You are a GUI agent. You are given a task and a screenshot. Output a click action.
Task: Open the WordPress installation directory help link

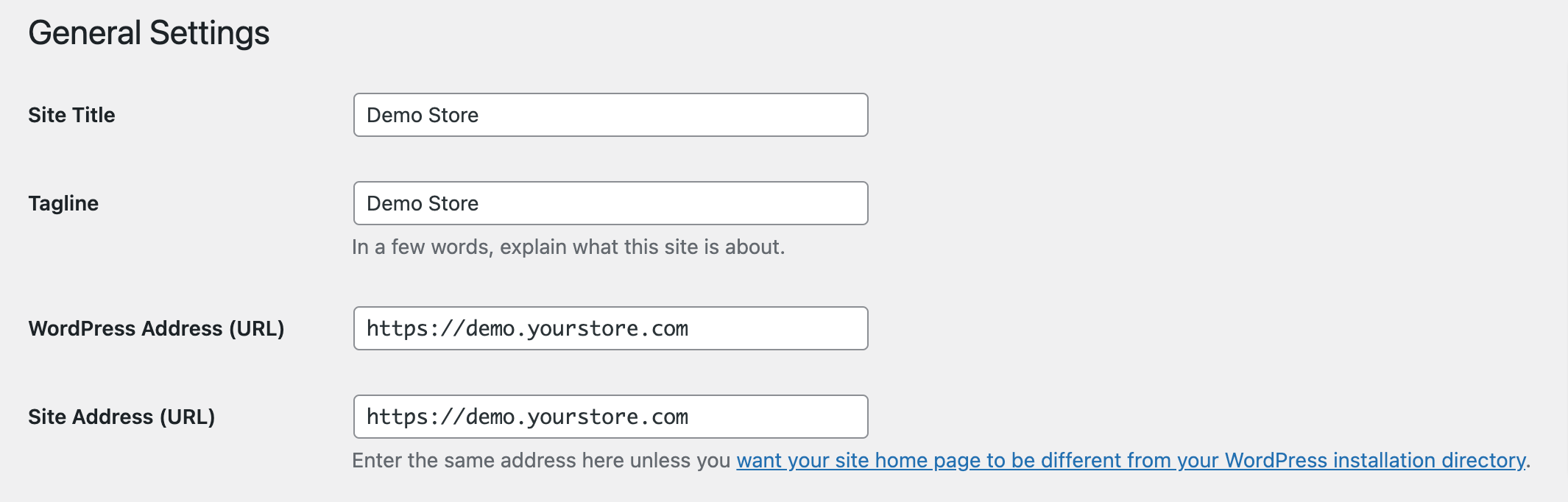[x=1131, y=461]
